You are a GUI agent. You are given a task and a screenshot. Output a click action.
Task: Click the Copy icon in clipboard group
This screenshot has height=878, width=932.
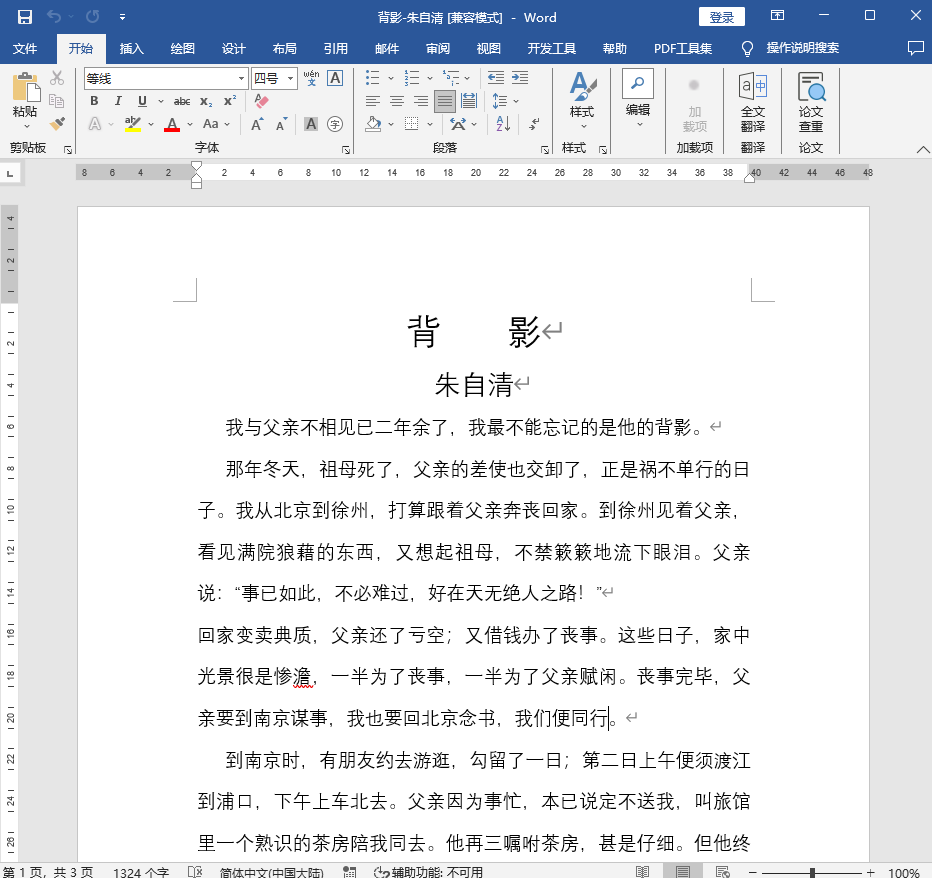[57, 101]
